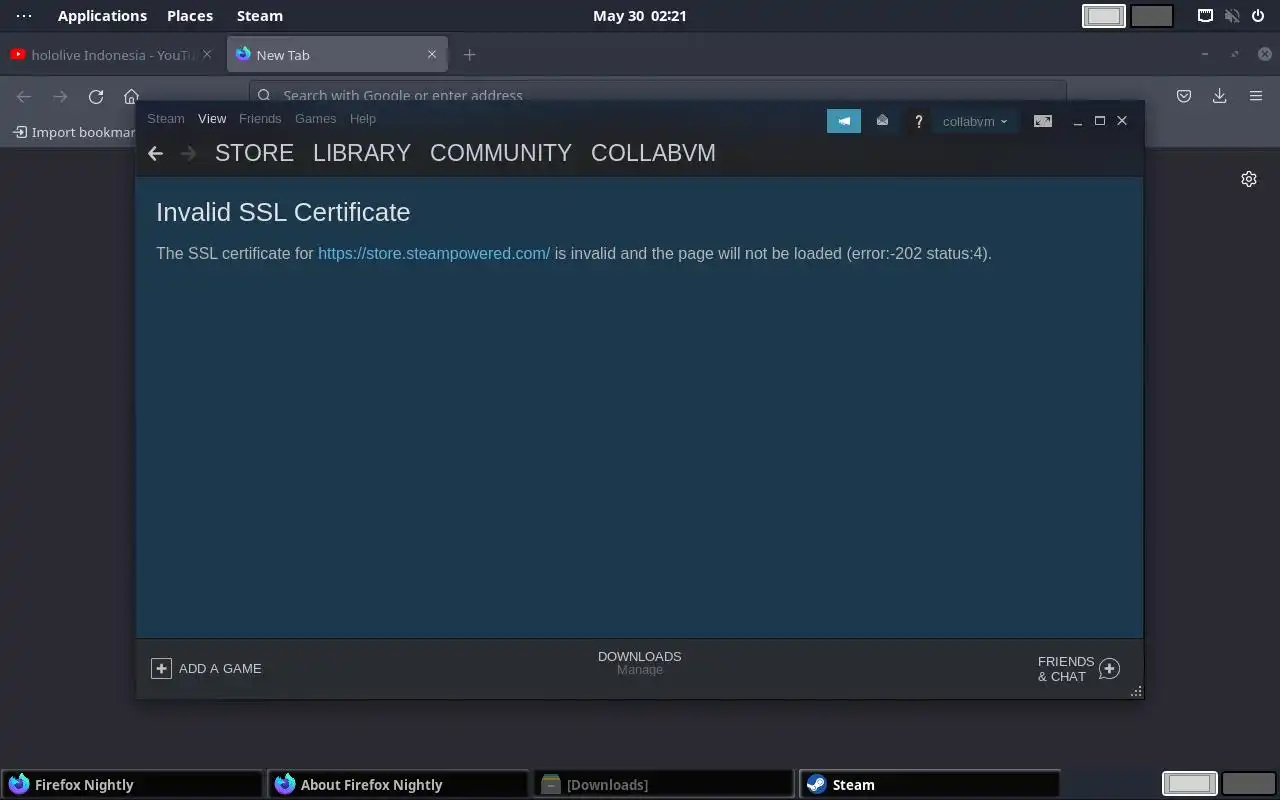Click Import bookmarks in Firefox toolbar
The image size is (1280, 800).
point(74,132)
